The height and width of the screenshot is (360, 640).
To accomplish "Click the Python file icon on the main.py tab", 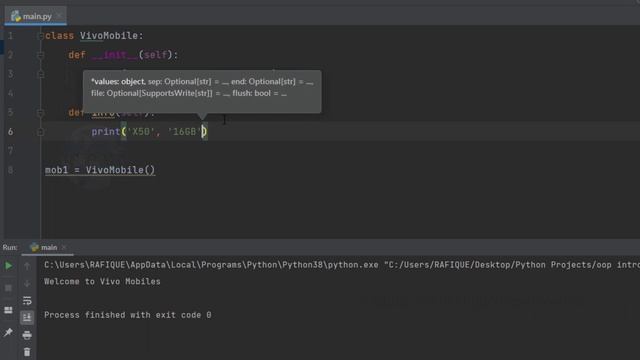I will (16, 16).
